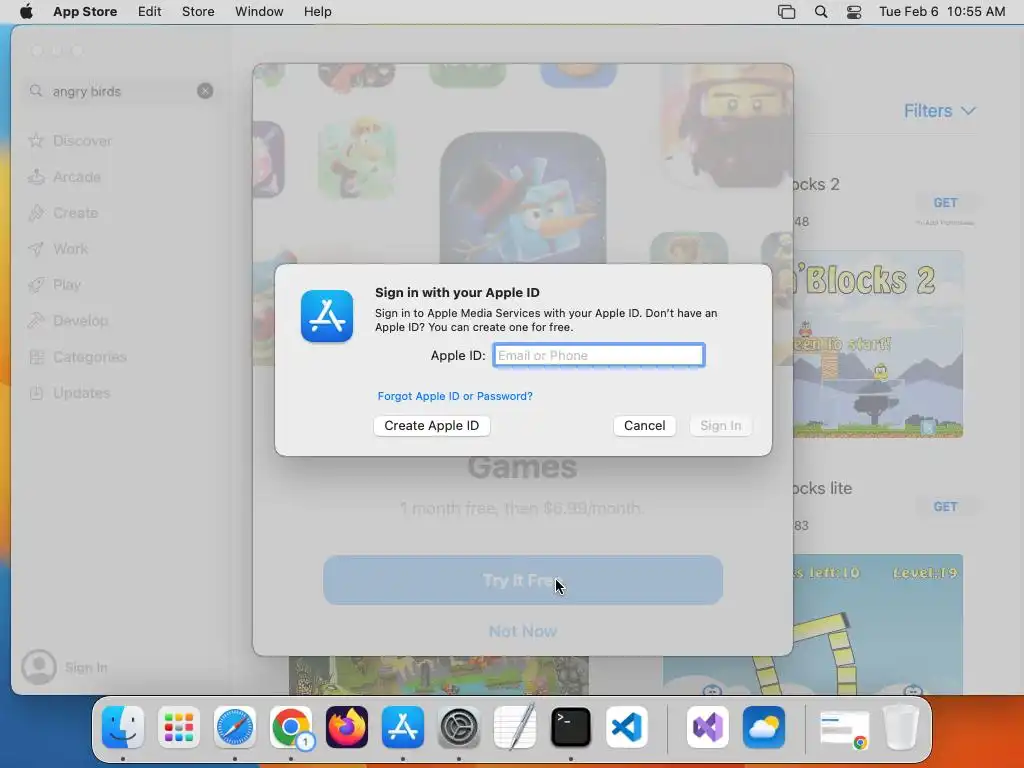Screen dimensions: 1024x768
Task: Click the Angry Birds blue bird icon
Action: pyautogui.click(x=522, y=198)
